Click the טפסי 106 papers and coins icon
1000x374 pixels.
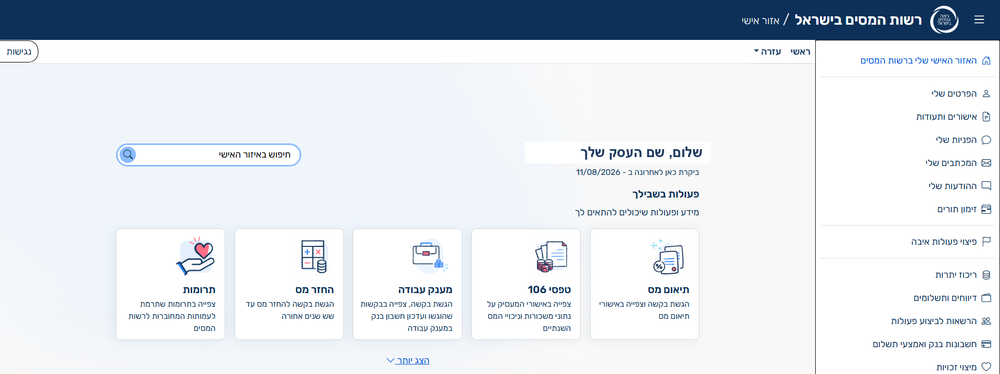click(551, 257)
